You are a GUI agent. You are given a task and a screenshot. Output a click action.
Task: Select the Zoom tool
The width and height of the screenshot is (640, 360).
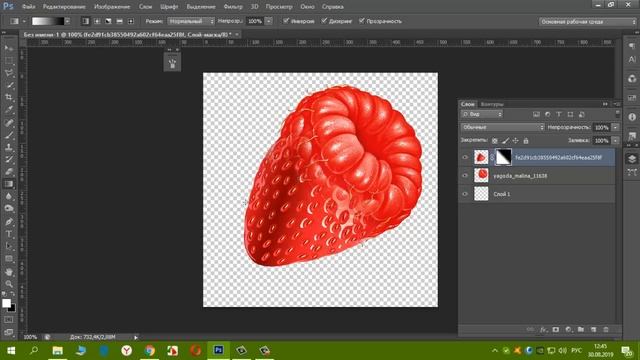(x=9, y=284)
